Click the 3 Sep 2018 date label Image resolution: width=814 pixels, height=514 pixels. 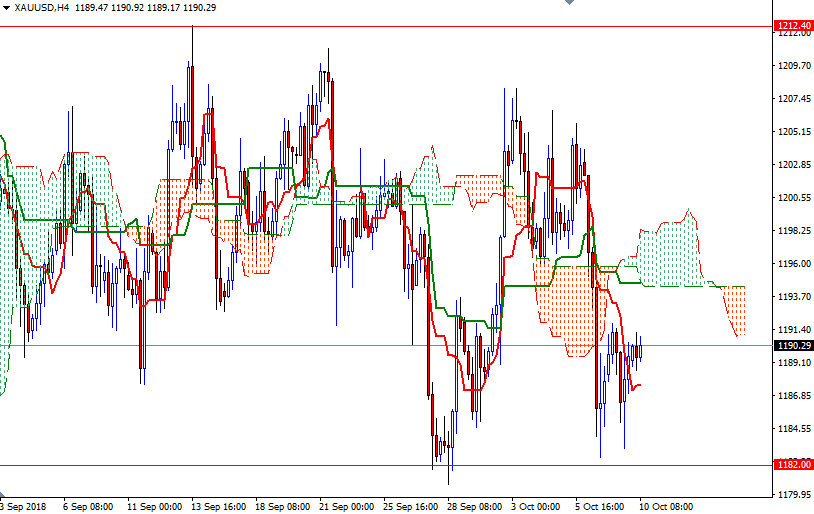click(x=22, y=507)
